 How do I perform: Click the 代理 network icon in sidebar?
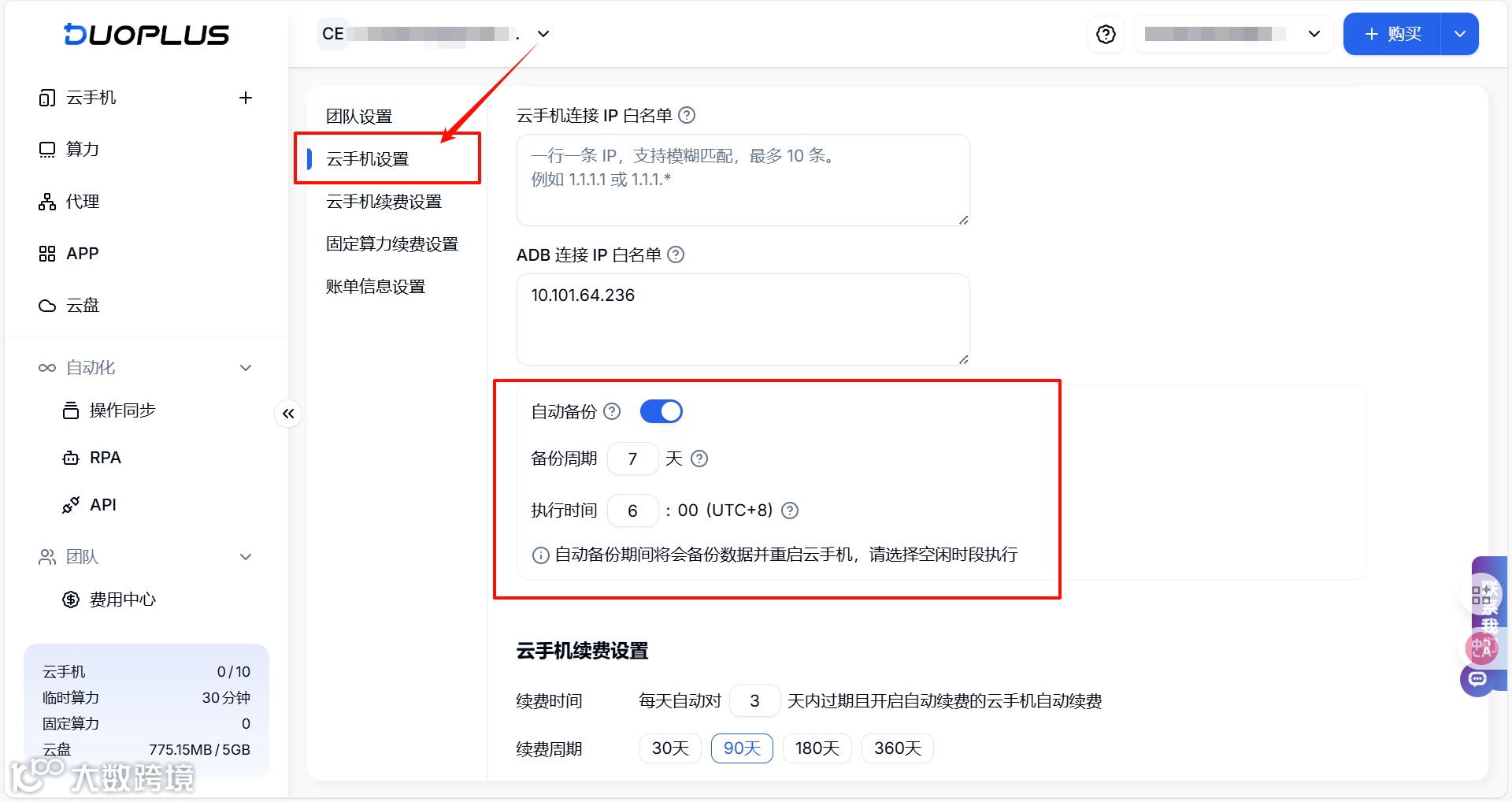tap(47, 202)
